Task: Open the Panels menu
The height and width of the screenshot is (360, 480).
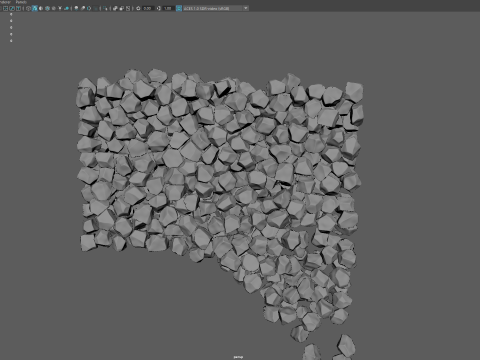Action: click(21, 2)
